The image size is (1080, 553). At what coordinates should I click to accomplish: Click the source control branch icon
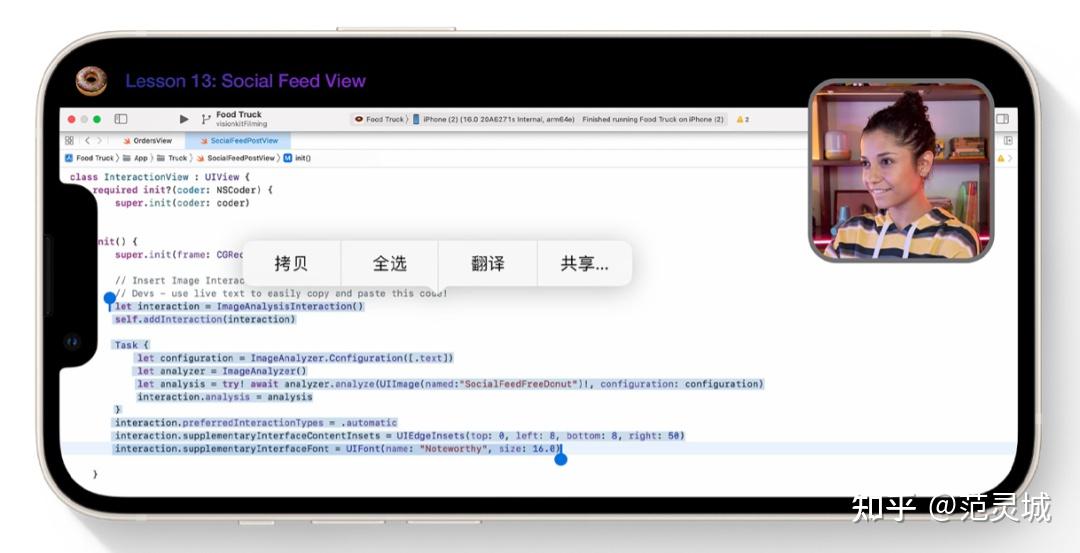tap(205, 119)
